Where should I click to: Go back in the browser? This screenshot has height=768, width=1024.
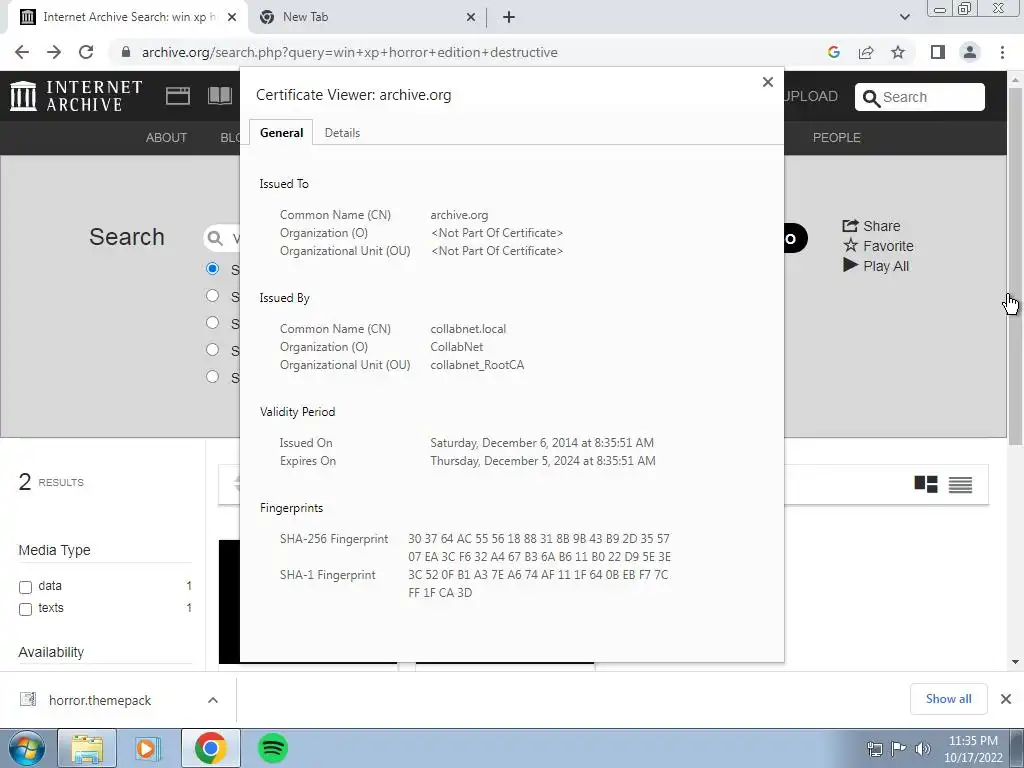22,52
